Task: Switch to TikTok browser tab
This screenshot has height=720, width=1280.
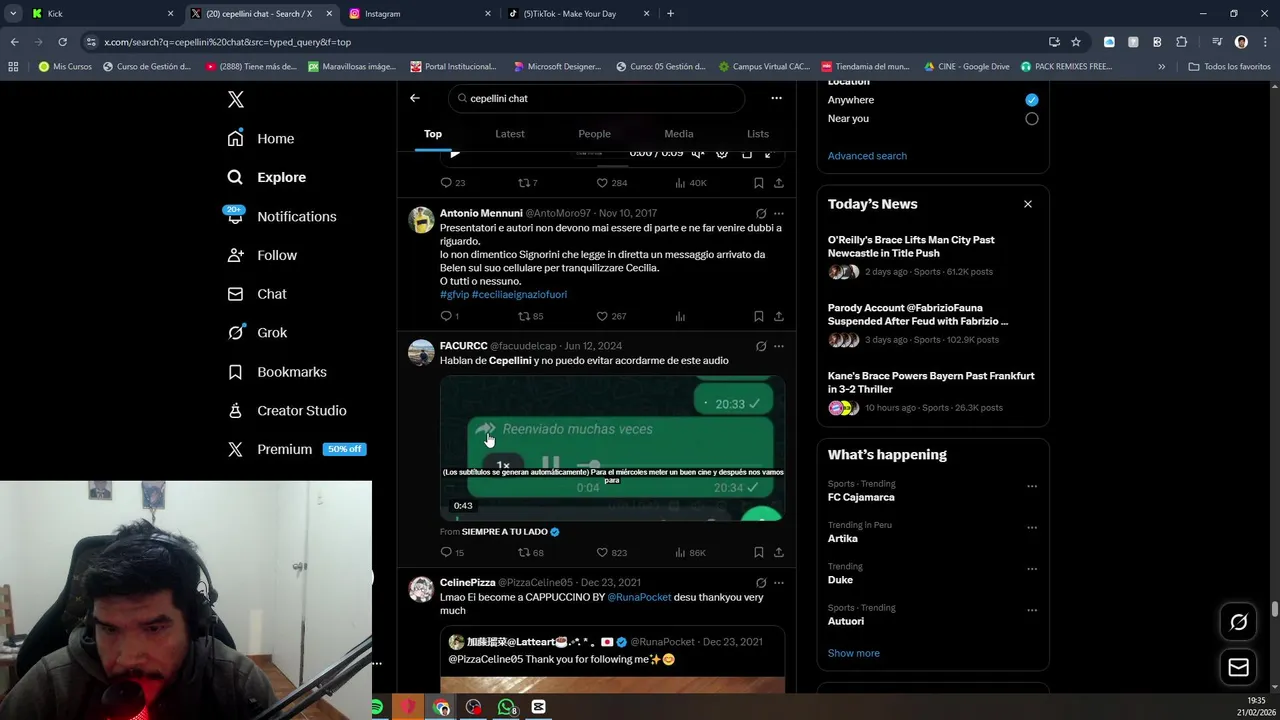Action: (579, 14)
